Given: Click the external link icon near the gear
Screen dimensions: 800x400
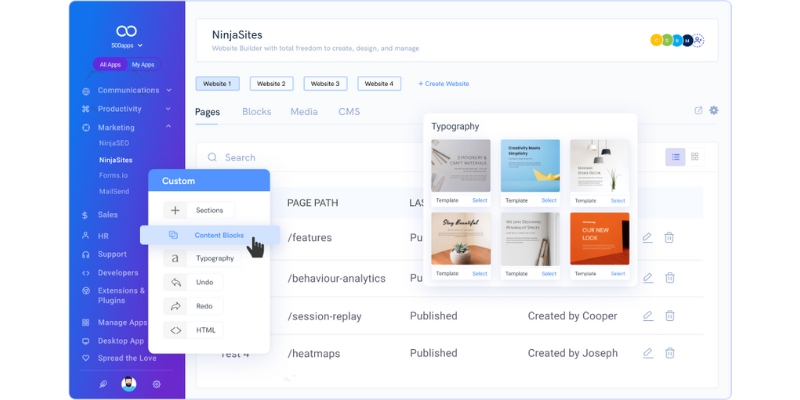Looking at the screenshot, I should point(698,111).
